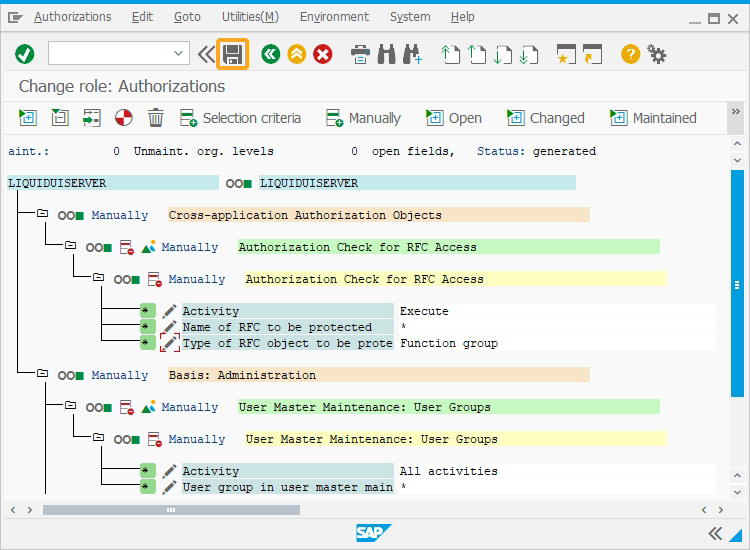Click the collapse all nodes icon
Image resolution: width=750 pixels, height=550 pixels.
[60, 118]
